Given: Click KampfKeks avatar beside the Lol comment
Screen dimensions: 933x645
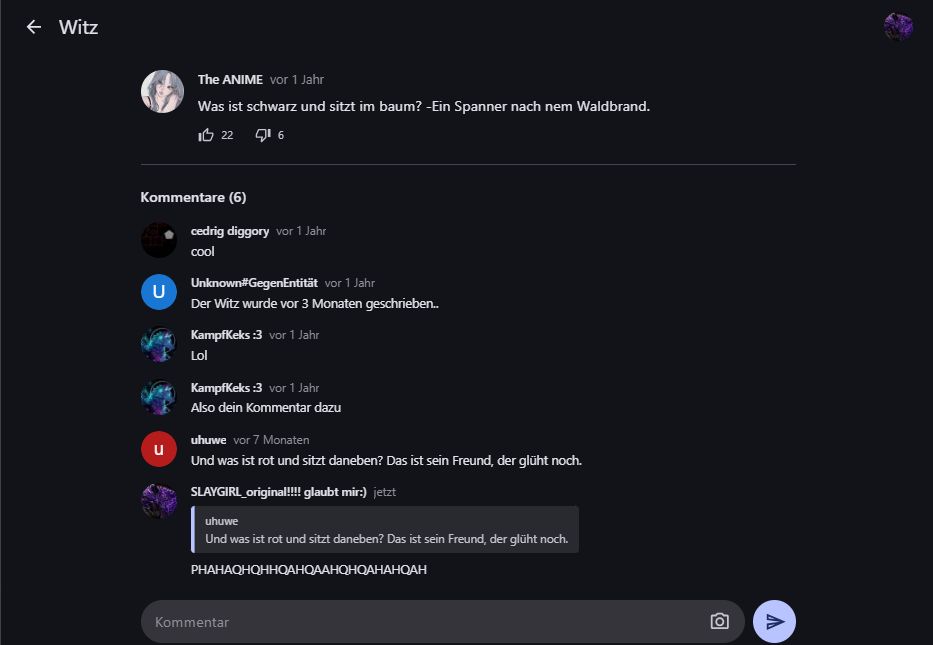Looking at the screenshot, I should 159,344.
